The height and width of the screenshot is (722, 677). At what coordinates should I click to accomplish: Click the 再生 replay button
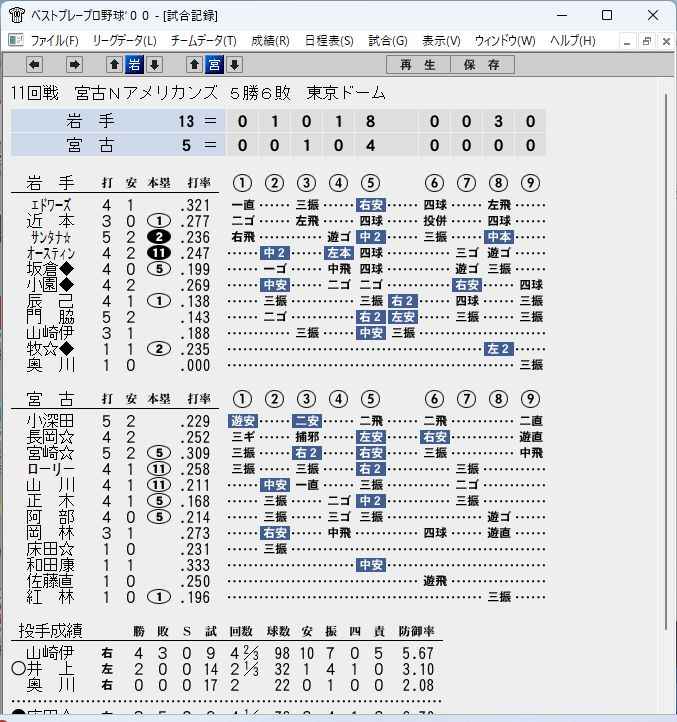[418, 65]
